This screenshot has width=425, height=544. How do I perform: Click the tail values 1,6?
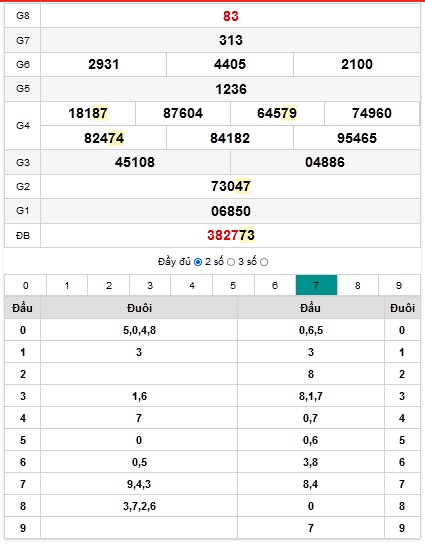(x=139, y=396)
